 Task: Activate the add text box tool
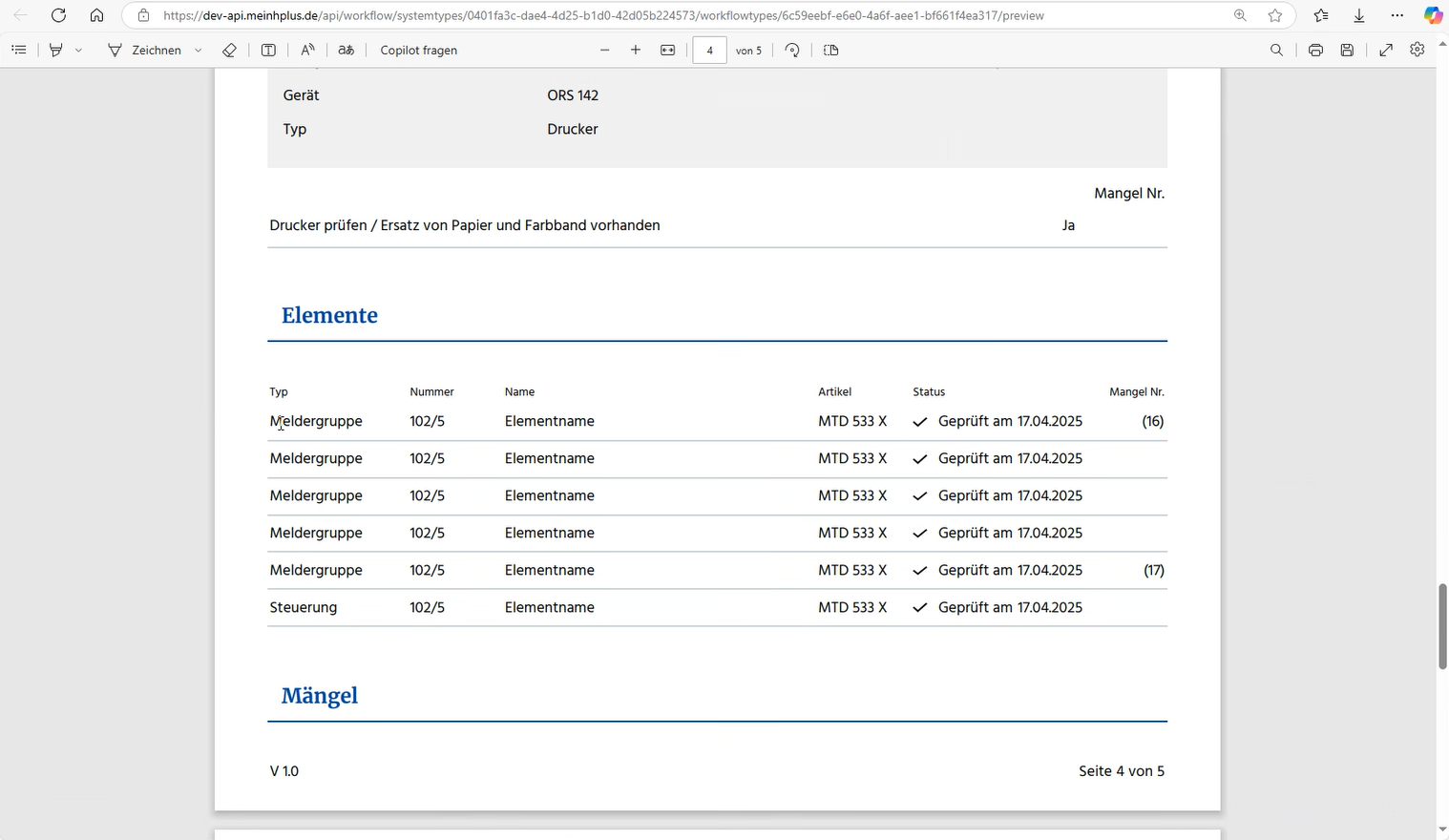click(268, 50)
